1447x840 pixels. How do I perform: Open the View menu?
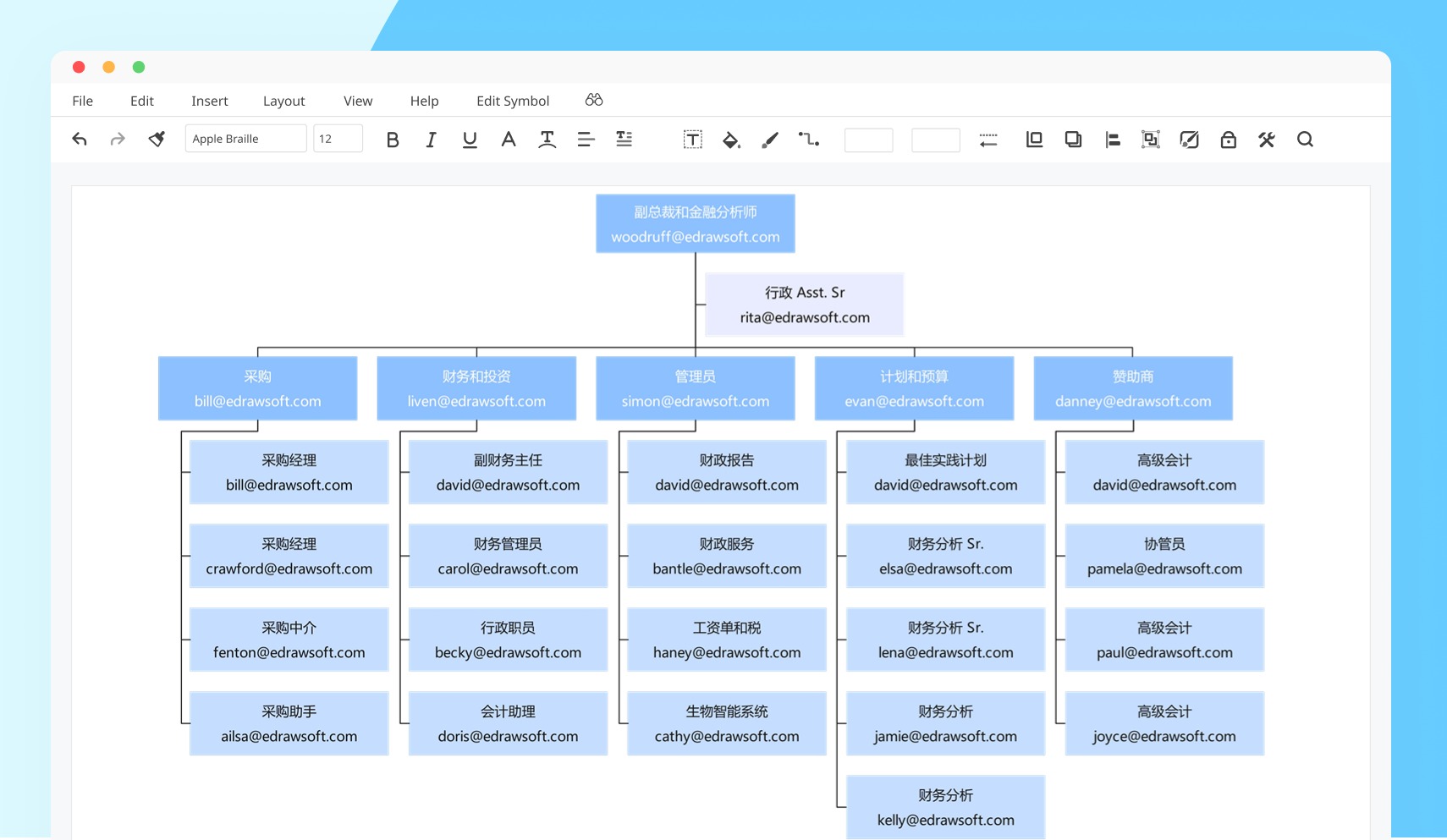pyautogui.click(x=358, y=101)
